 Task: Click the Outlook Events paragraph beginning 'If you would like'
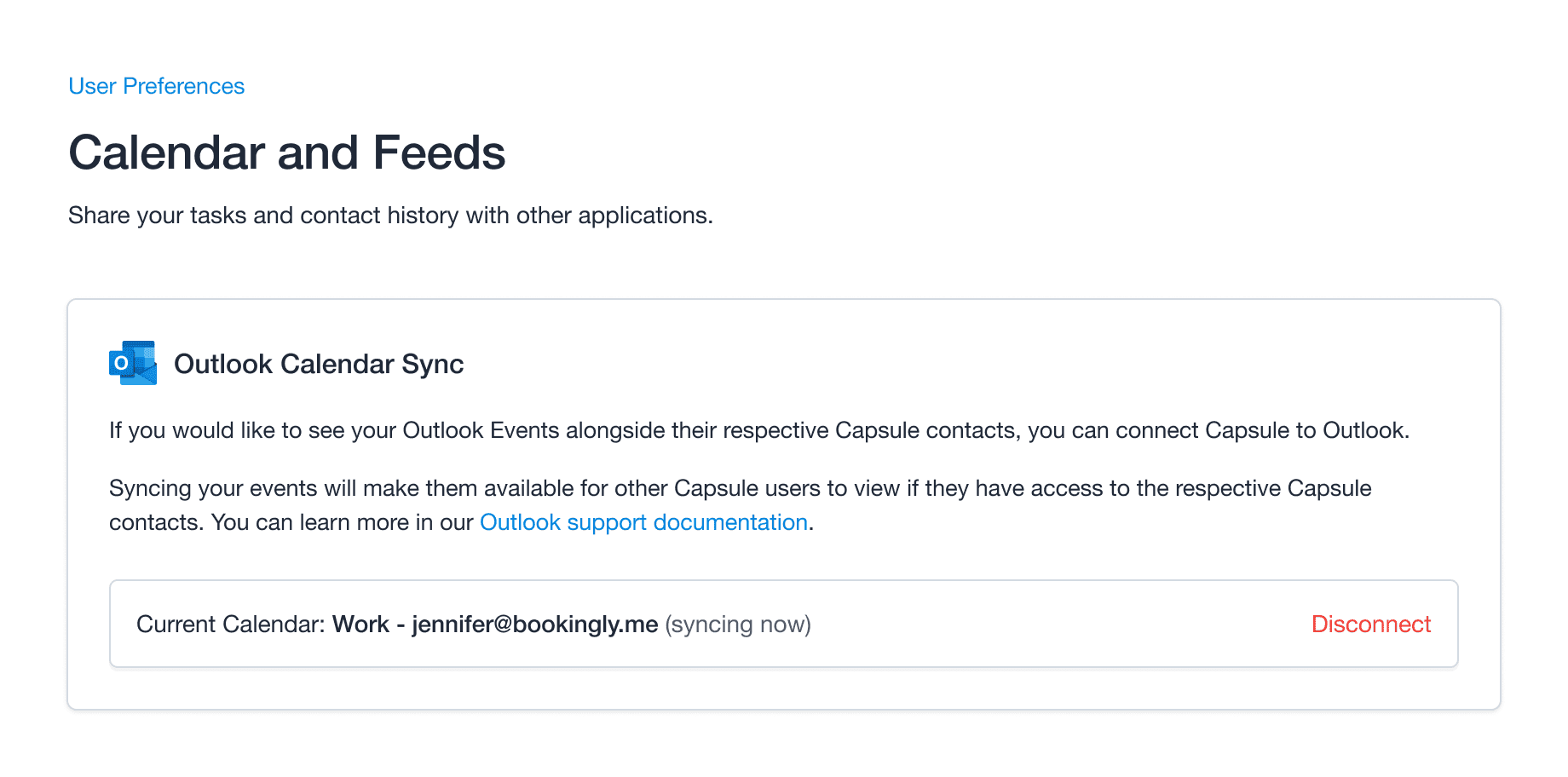(759, 430)
